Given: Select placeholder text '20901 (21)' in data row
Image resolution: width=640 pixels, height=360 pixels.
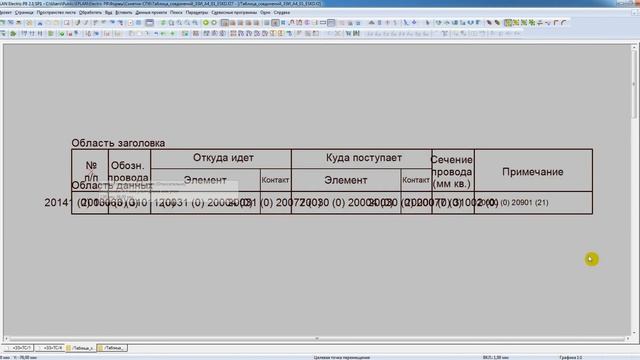Looking at the screenshot, I should [530, 203].
